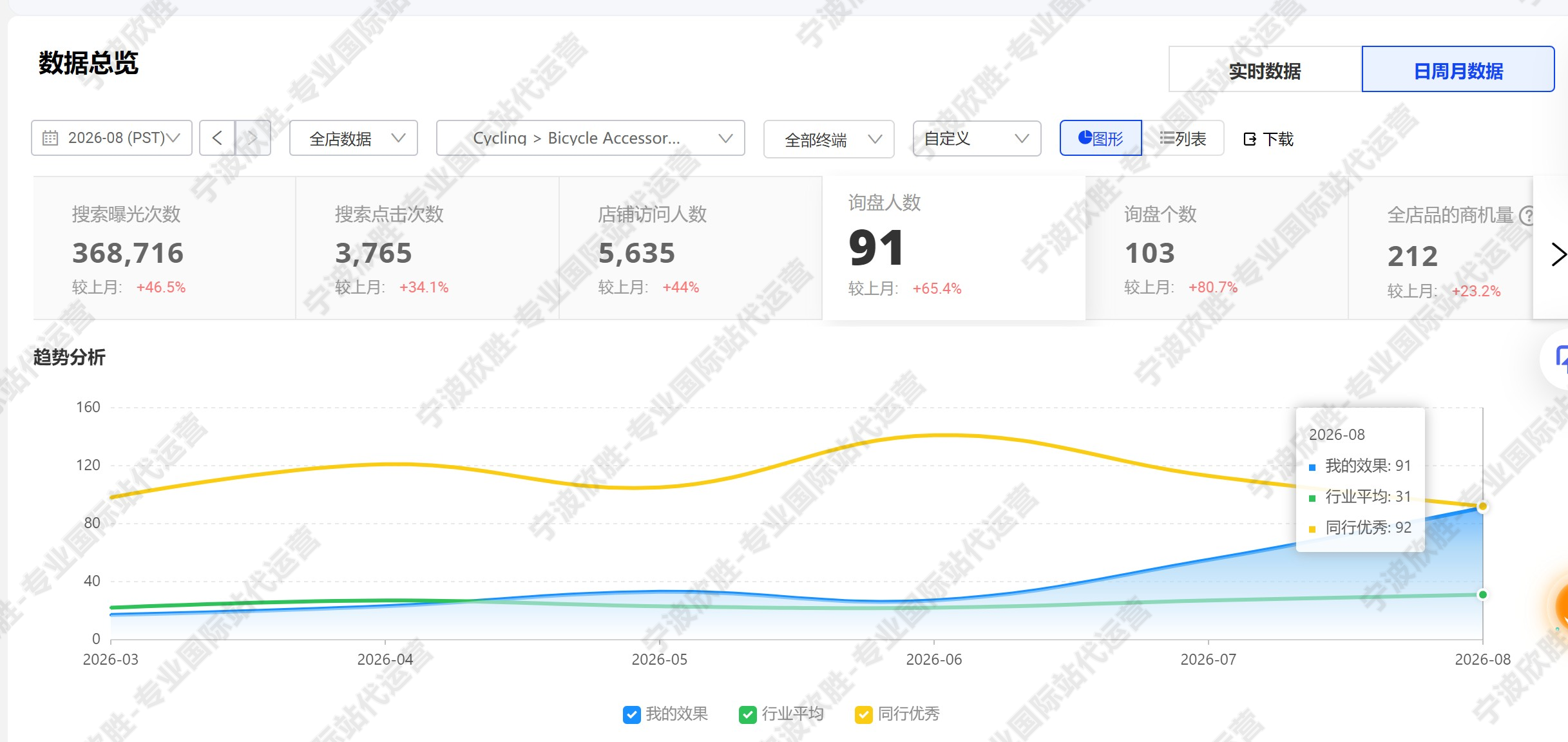Go to next month with right arrow
This screenshot has height=742, width=1568.
pyautogui.click(x=253, y=138)
